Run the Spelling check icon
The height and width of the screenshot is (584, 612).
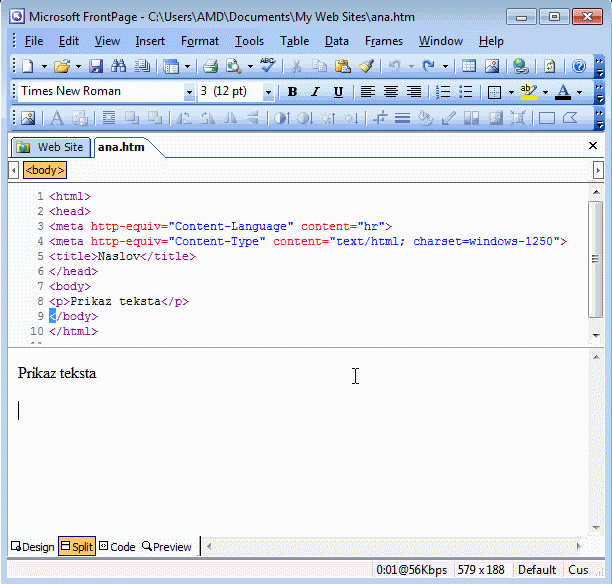pyautogui.click(x=267, y=66)
